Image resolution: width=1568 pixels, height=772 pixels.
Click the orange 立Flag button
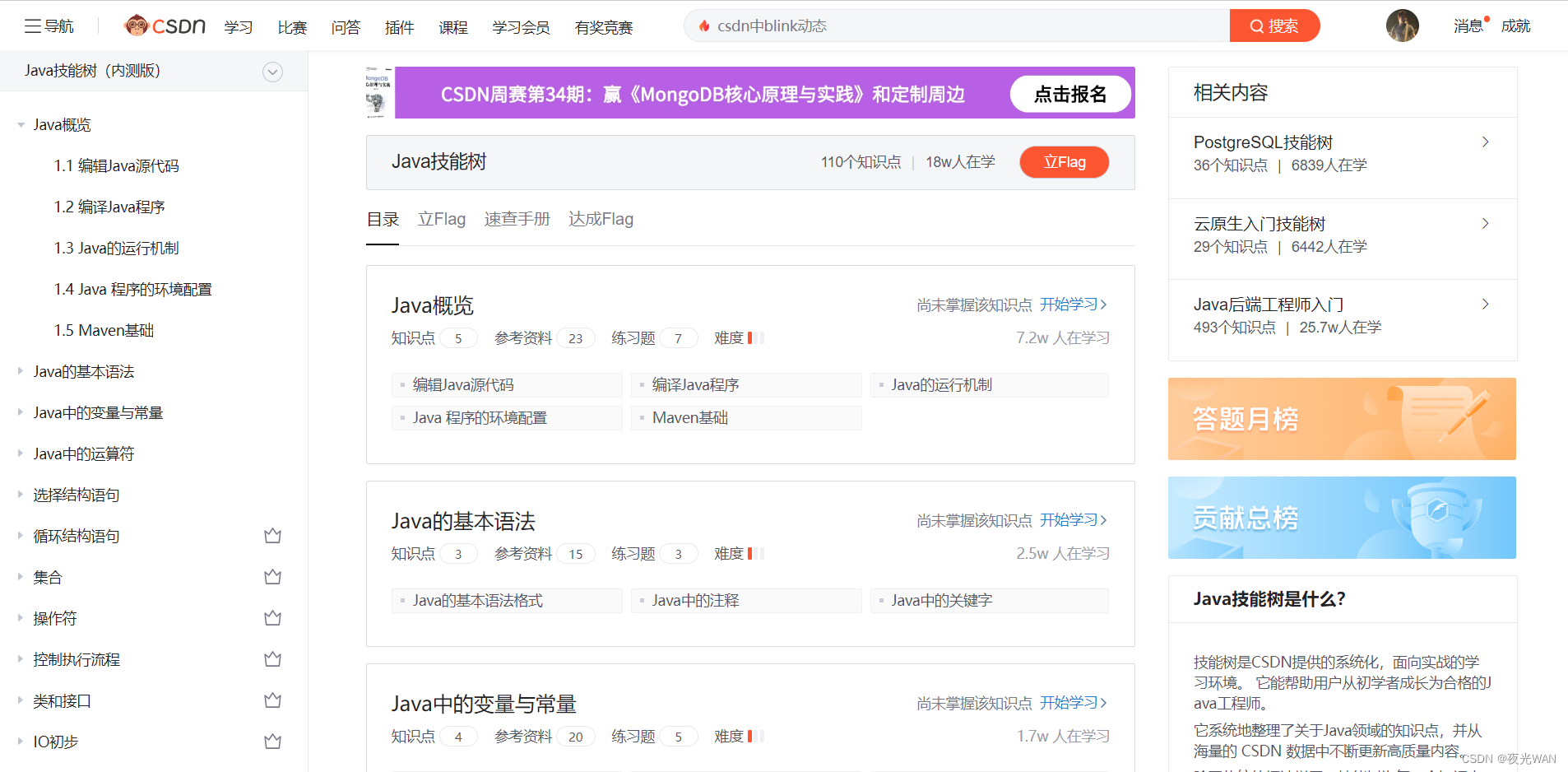1065,162
